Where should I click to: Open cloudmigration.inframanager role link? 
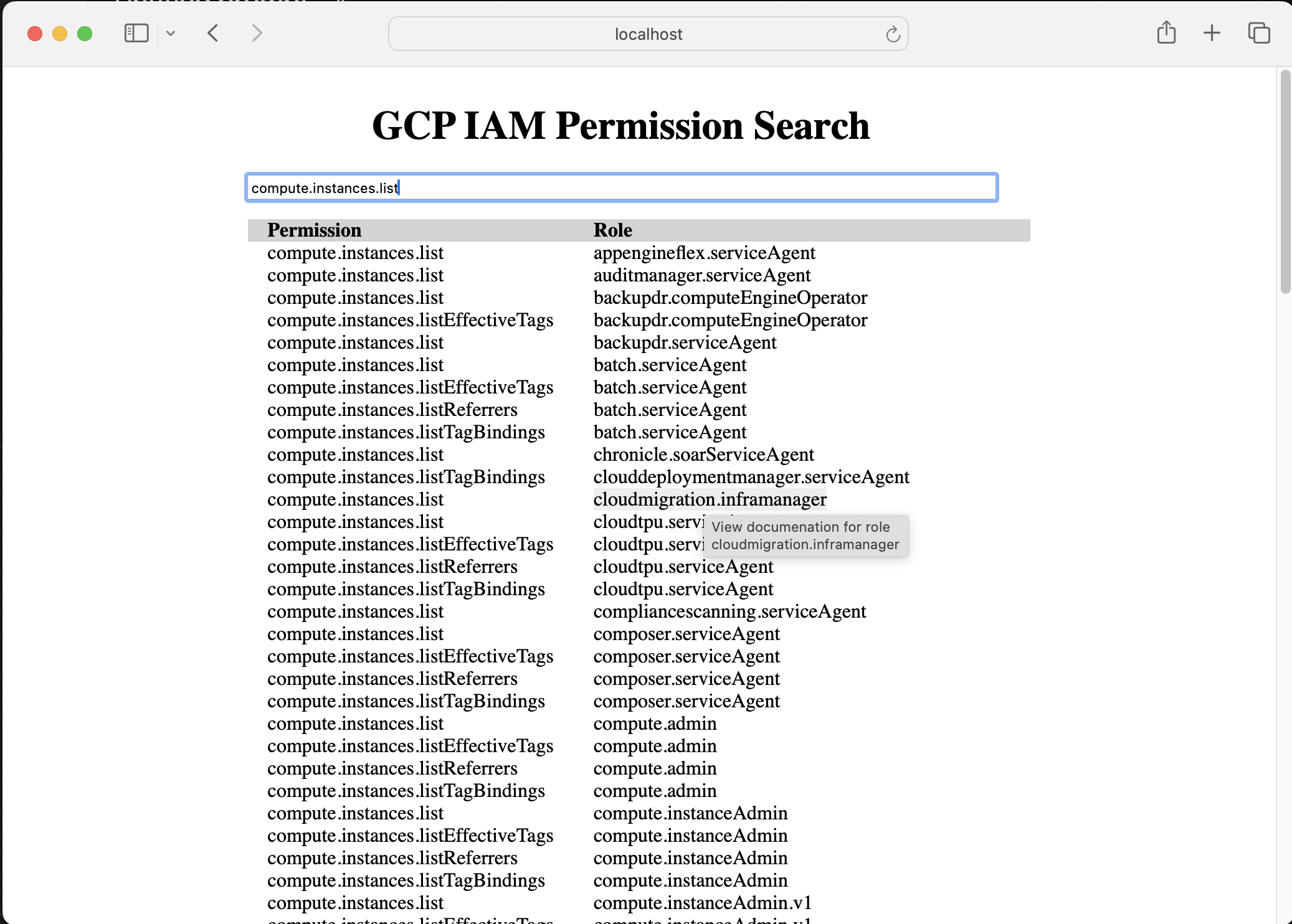pyautogui.click(x=710, y=499)
